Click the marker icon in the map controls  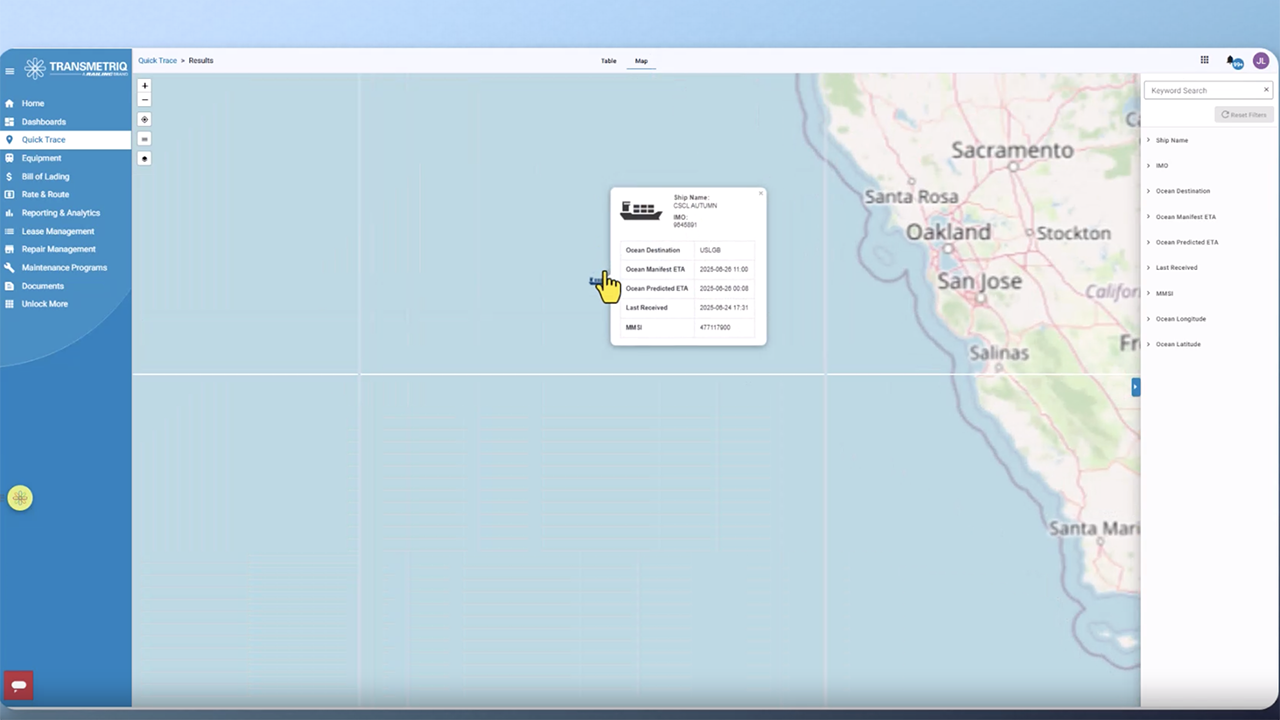point(144,158)
